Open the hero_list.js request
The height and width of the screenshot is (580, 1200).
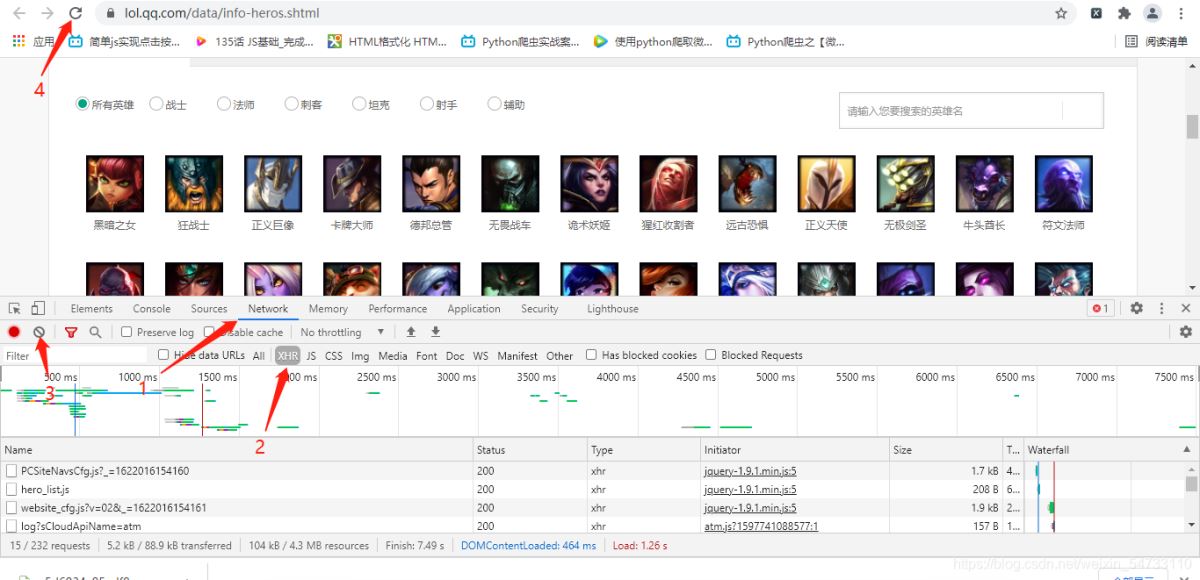click(x=45, y=490)
